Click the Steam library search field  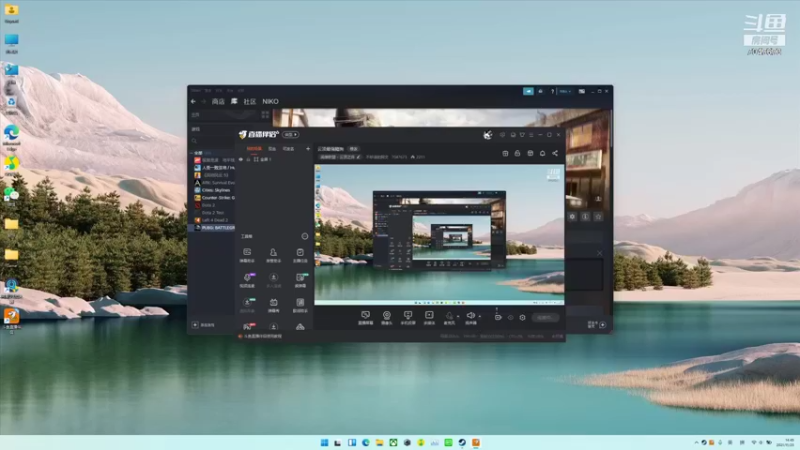coord(213,141)
